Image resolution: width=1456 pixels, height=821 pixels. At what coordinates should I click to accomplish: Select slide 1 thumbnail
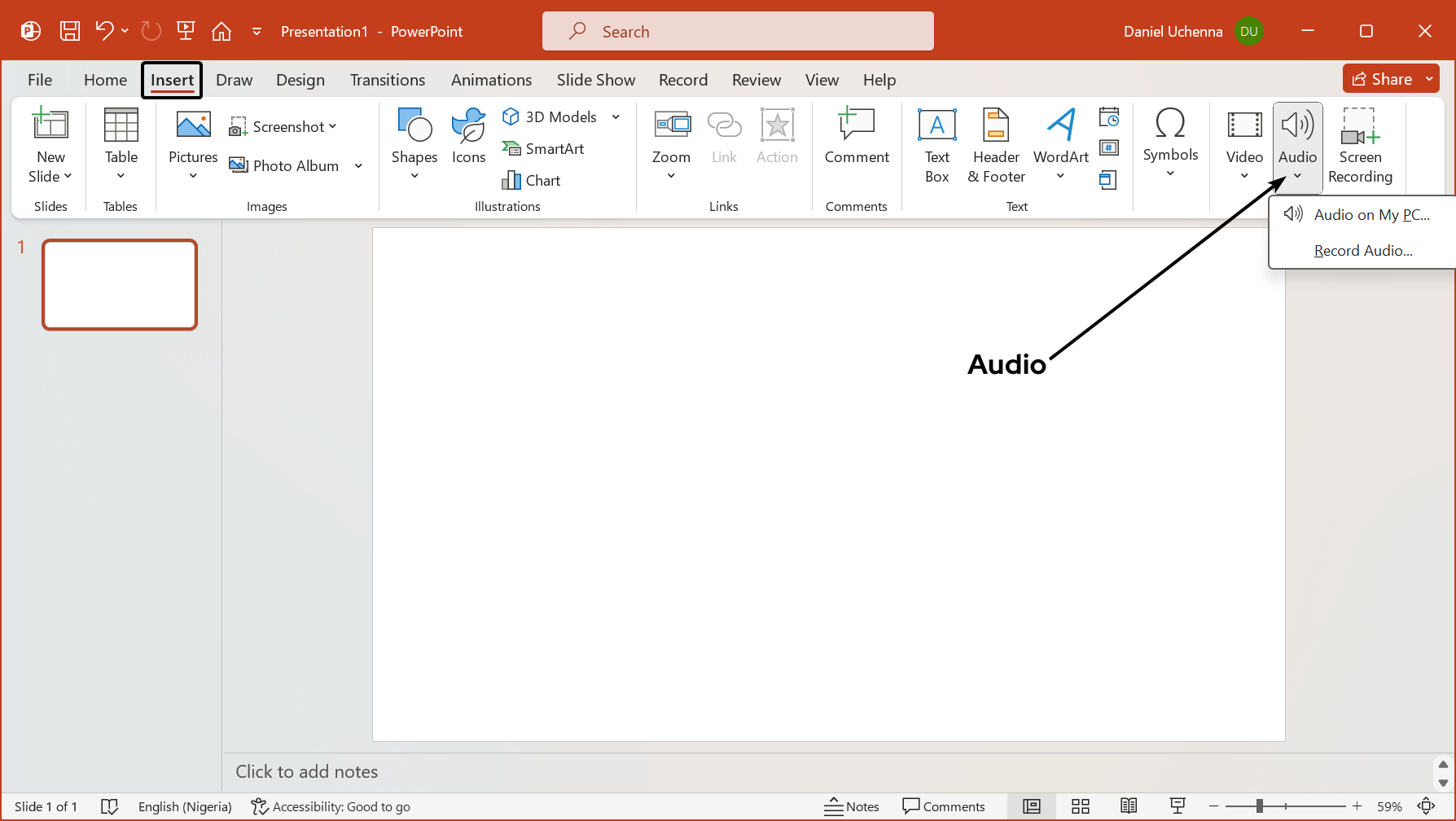point(120,284)
